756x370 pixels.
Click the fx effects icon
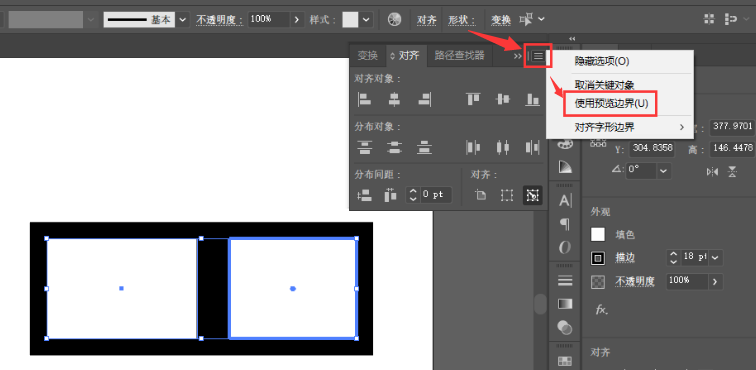click(601, 309)
